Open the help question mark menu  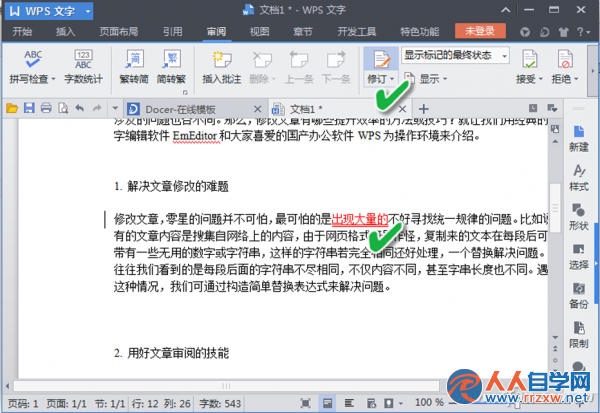(x=583, y=32)
